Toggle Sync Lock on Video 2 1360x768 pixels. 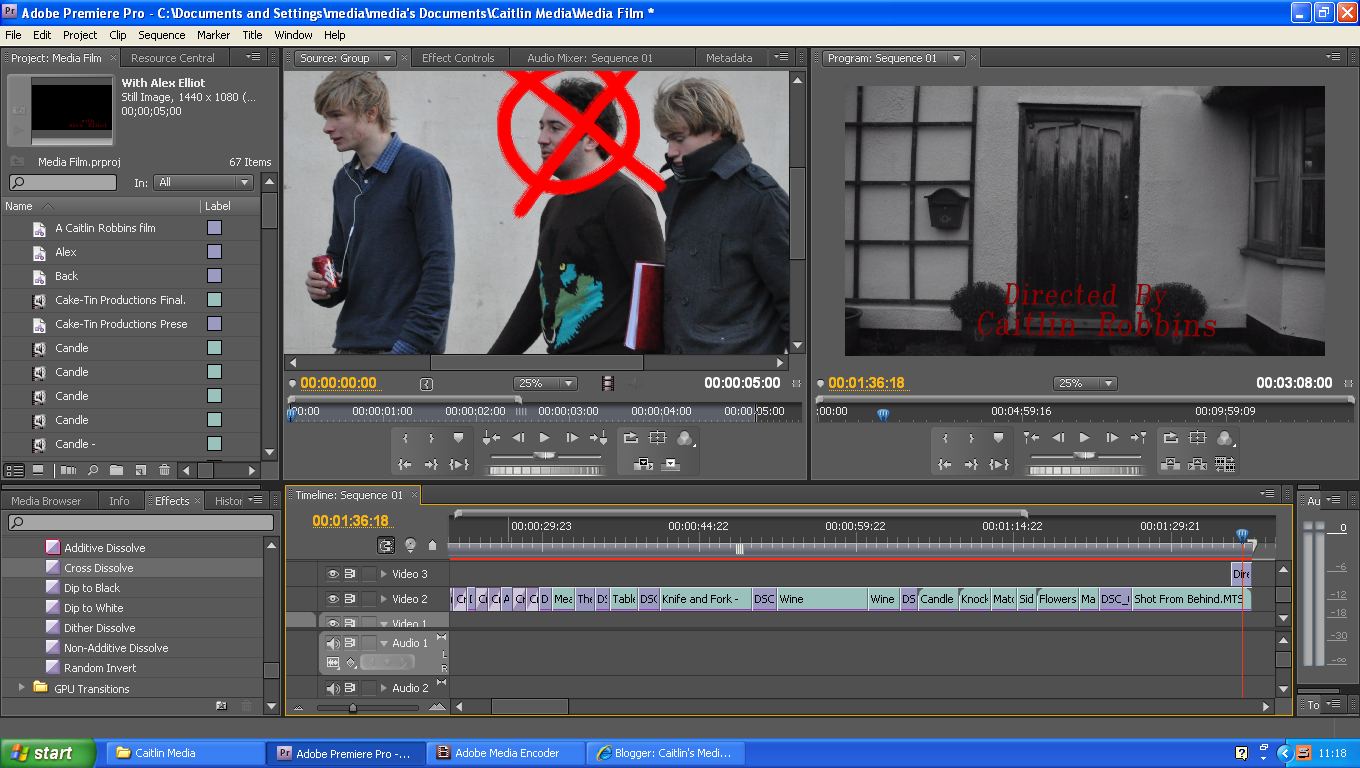click(x=351, y=599)
